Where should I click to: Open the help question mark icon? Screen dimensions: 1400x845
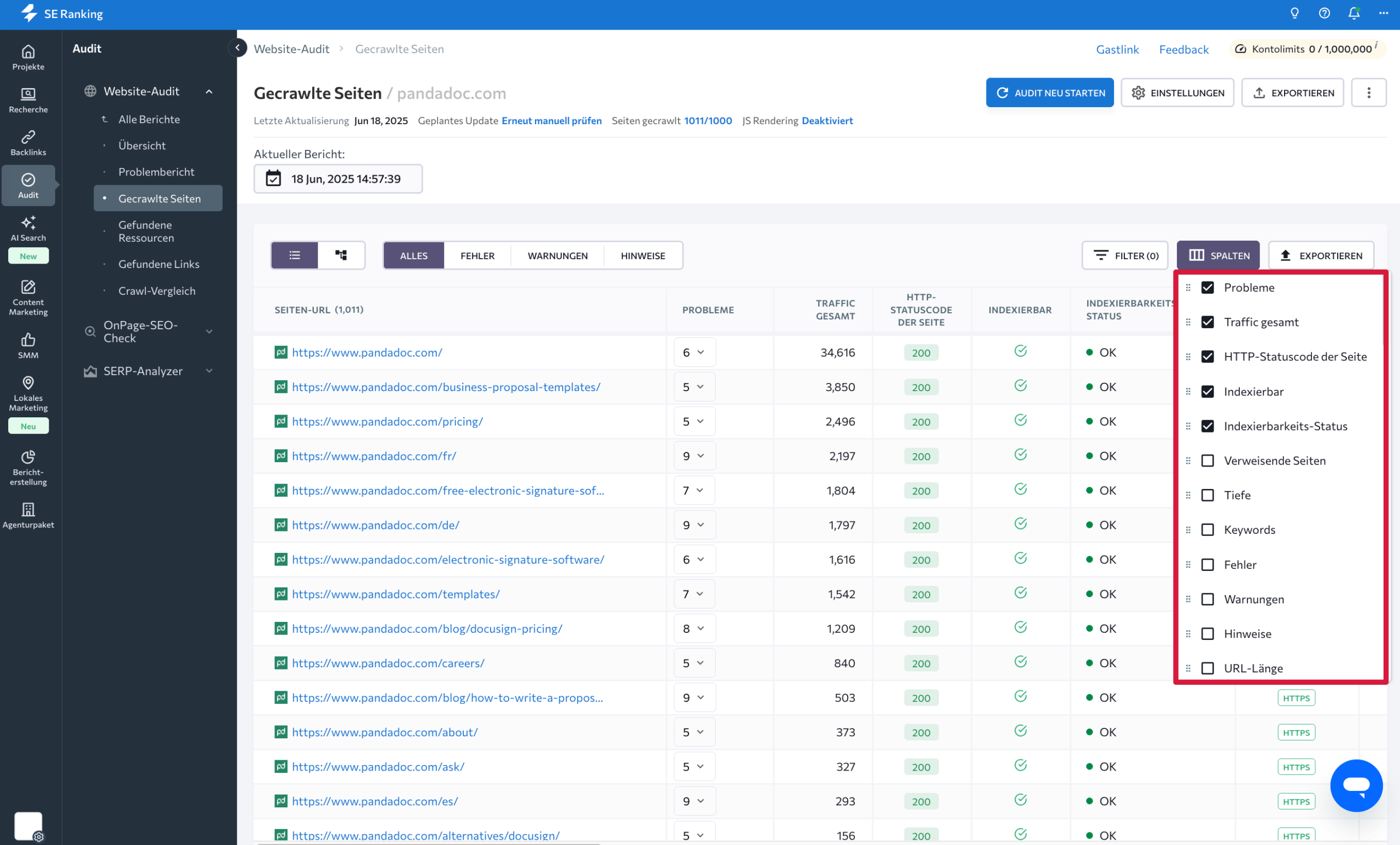pyautogui.click(x=1324, y=14)
